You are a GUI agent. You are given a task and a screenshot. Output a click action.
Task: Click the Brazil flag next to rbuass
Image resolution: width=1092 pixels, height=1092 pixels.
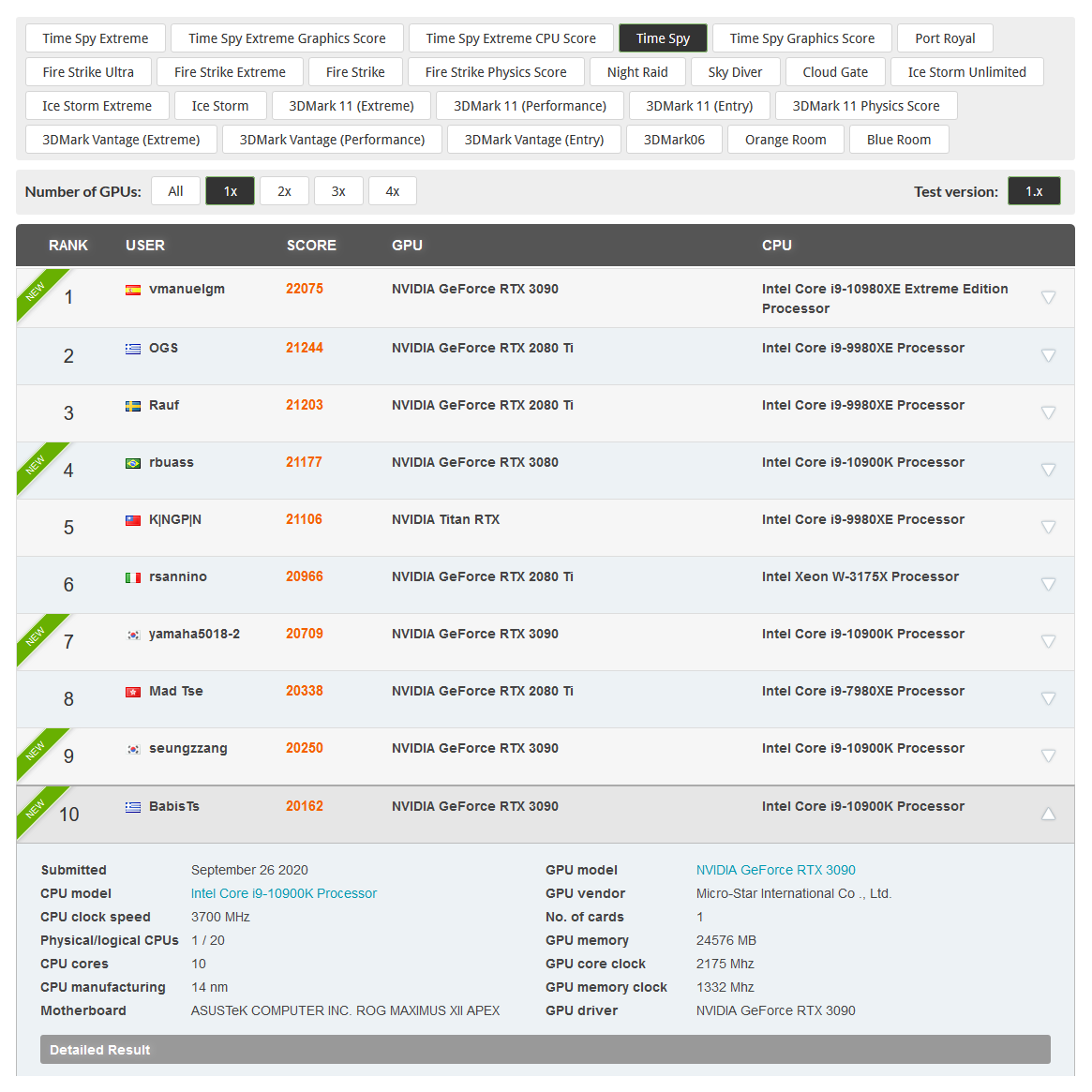133,463
